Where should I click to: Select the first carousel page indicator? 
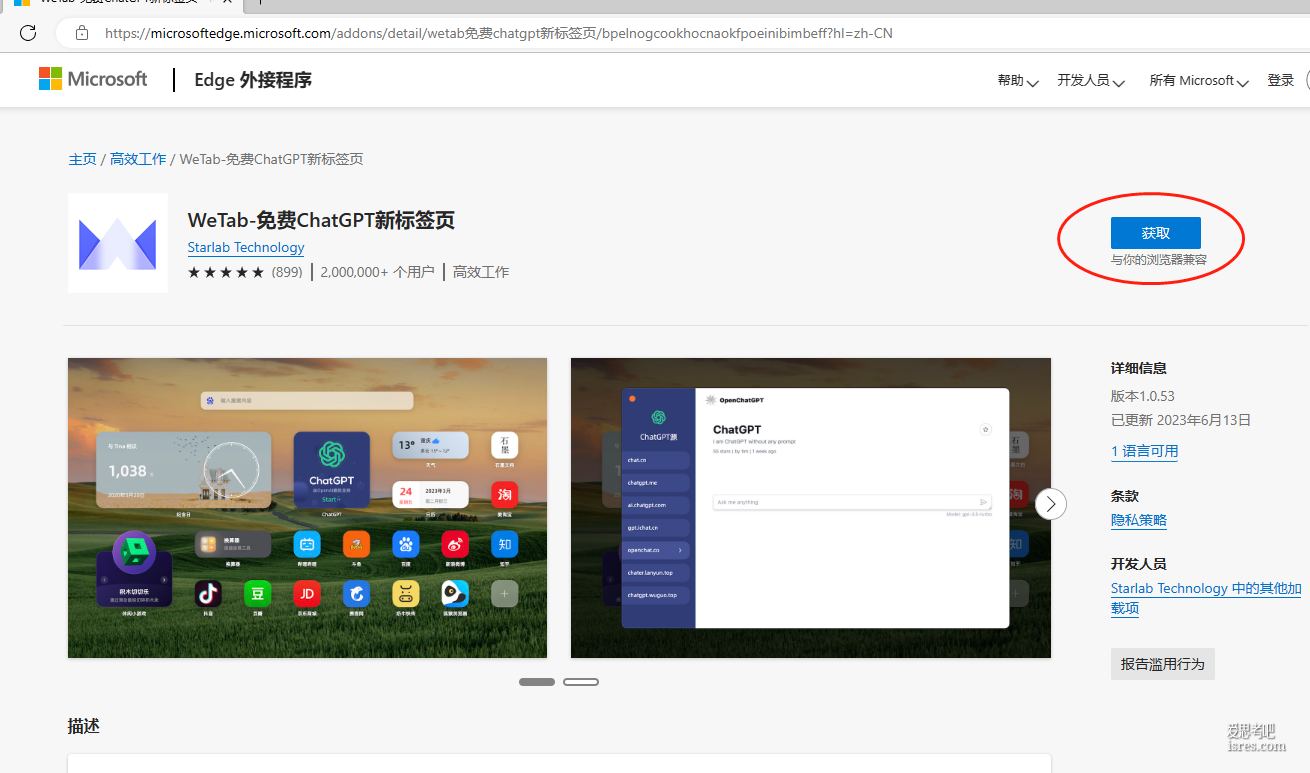pos(537,682)
